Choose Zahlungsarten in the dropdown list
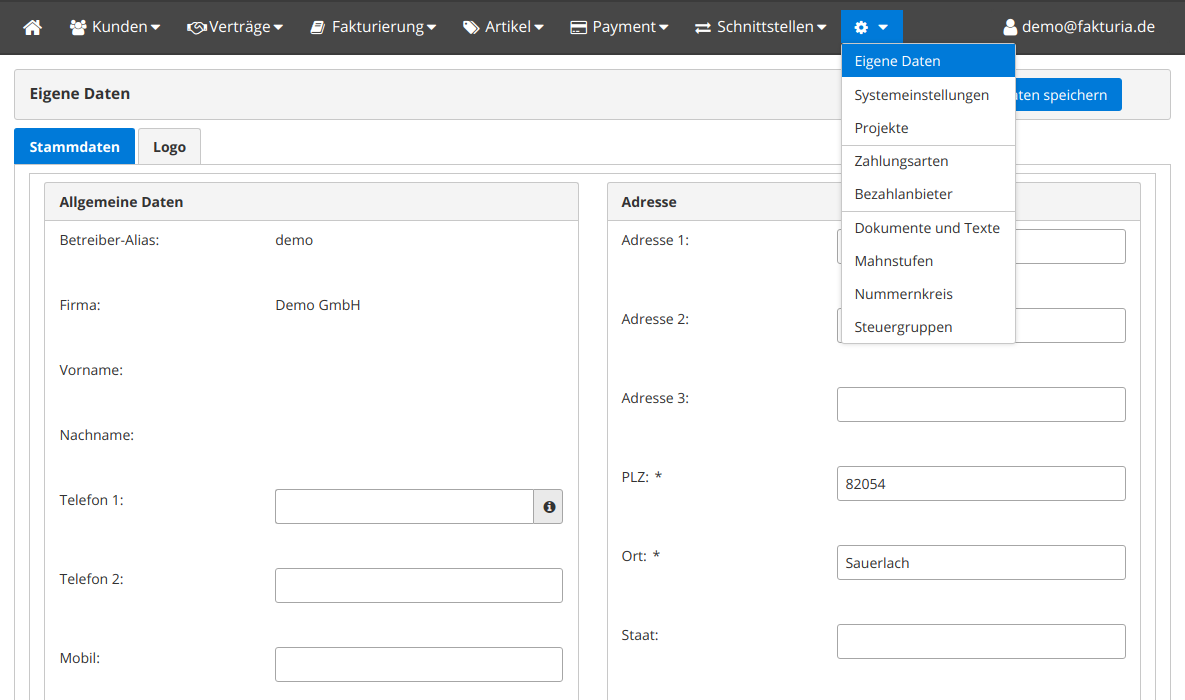The height and width of the screenshot is (700, 1185). 901,161
